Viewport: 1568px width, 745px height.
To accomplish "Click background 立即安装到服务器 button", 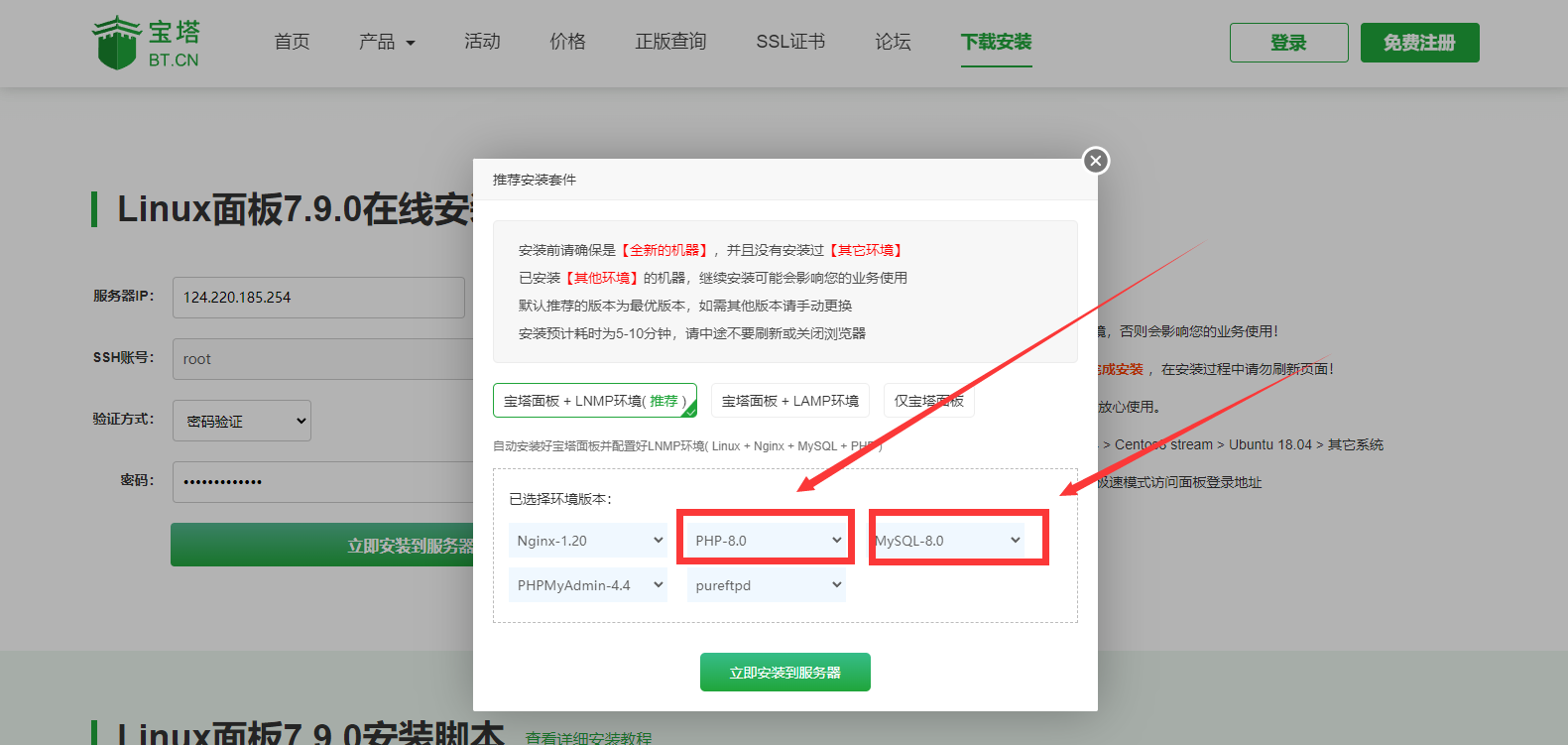I will point(321,545).
